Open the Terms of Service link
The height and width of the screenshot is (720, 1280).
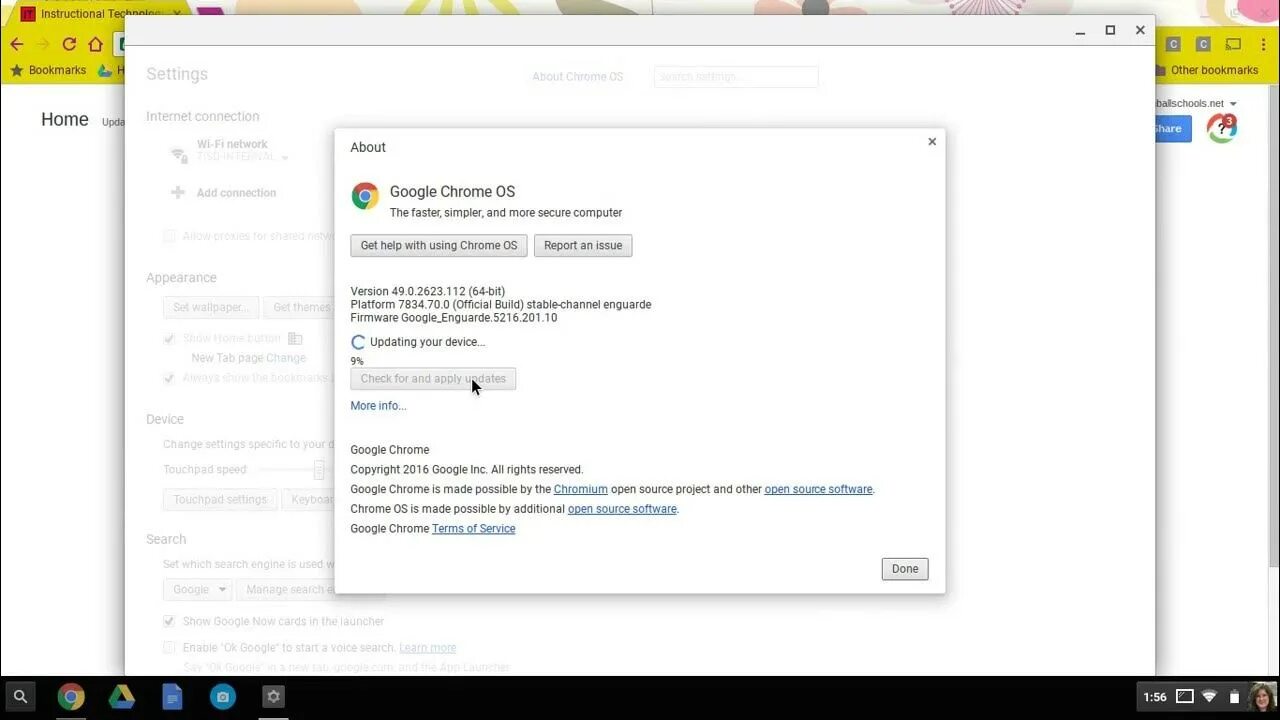coord(474,529)
